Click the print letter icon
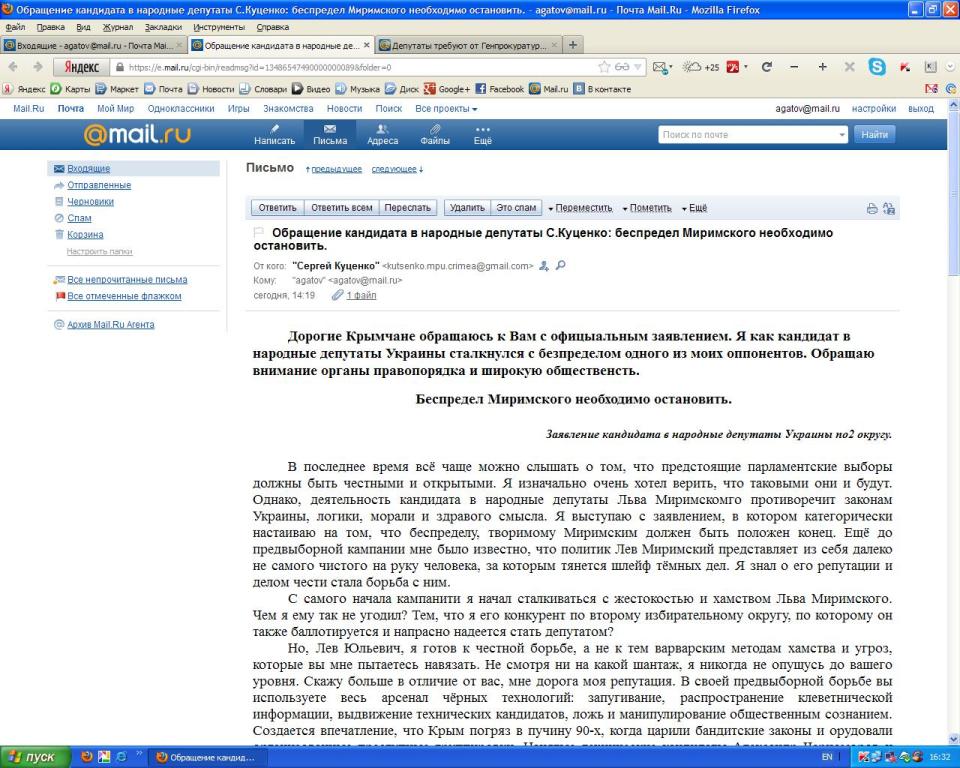 (872, 209)
